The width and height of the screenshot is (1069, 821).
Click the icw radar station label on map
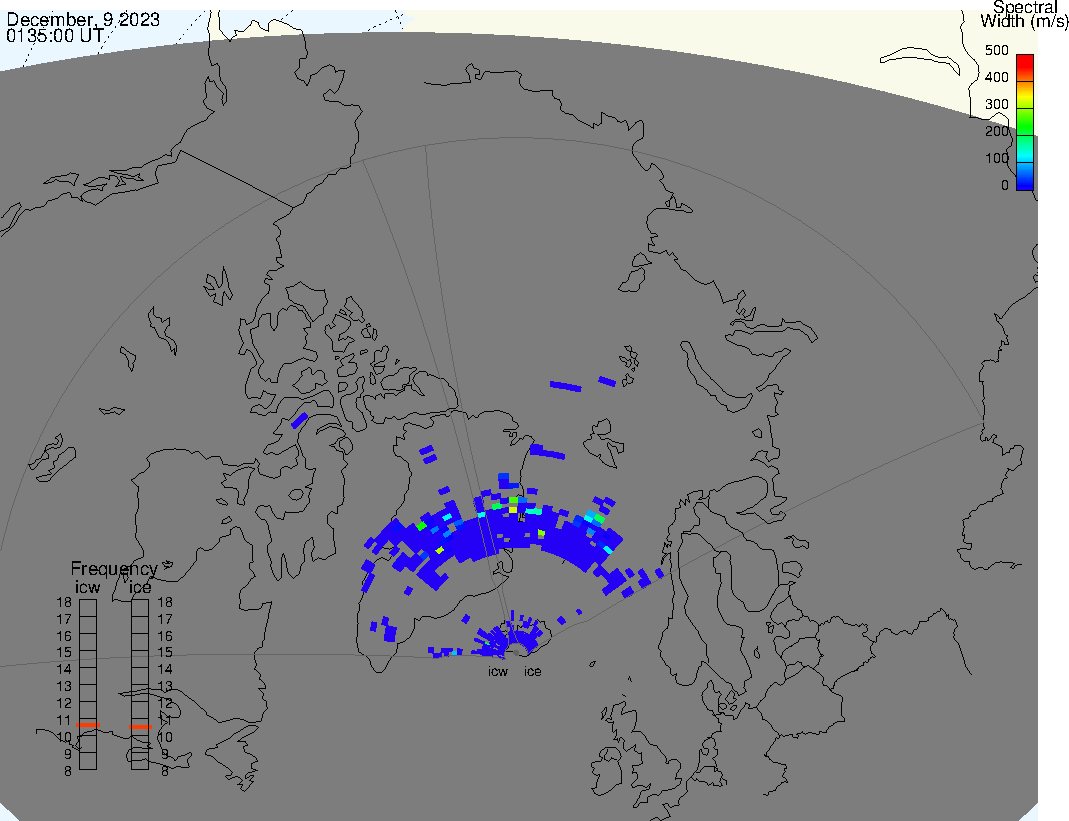498,672
